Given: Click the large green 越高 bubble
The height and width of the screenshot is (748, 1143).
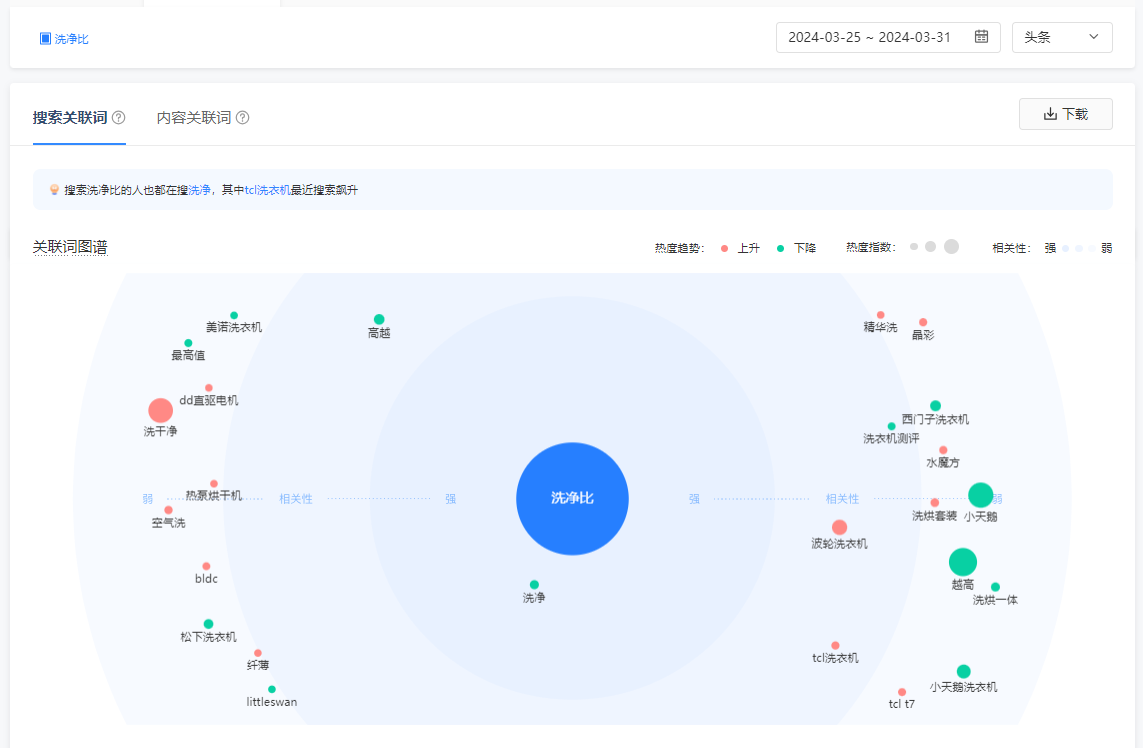Looking at the screenshot, I should (963, 562).
